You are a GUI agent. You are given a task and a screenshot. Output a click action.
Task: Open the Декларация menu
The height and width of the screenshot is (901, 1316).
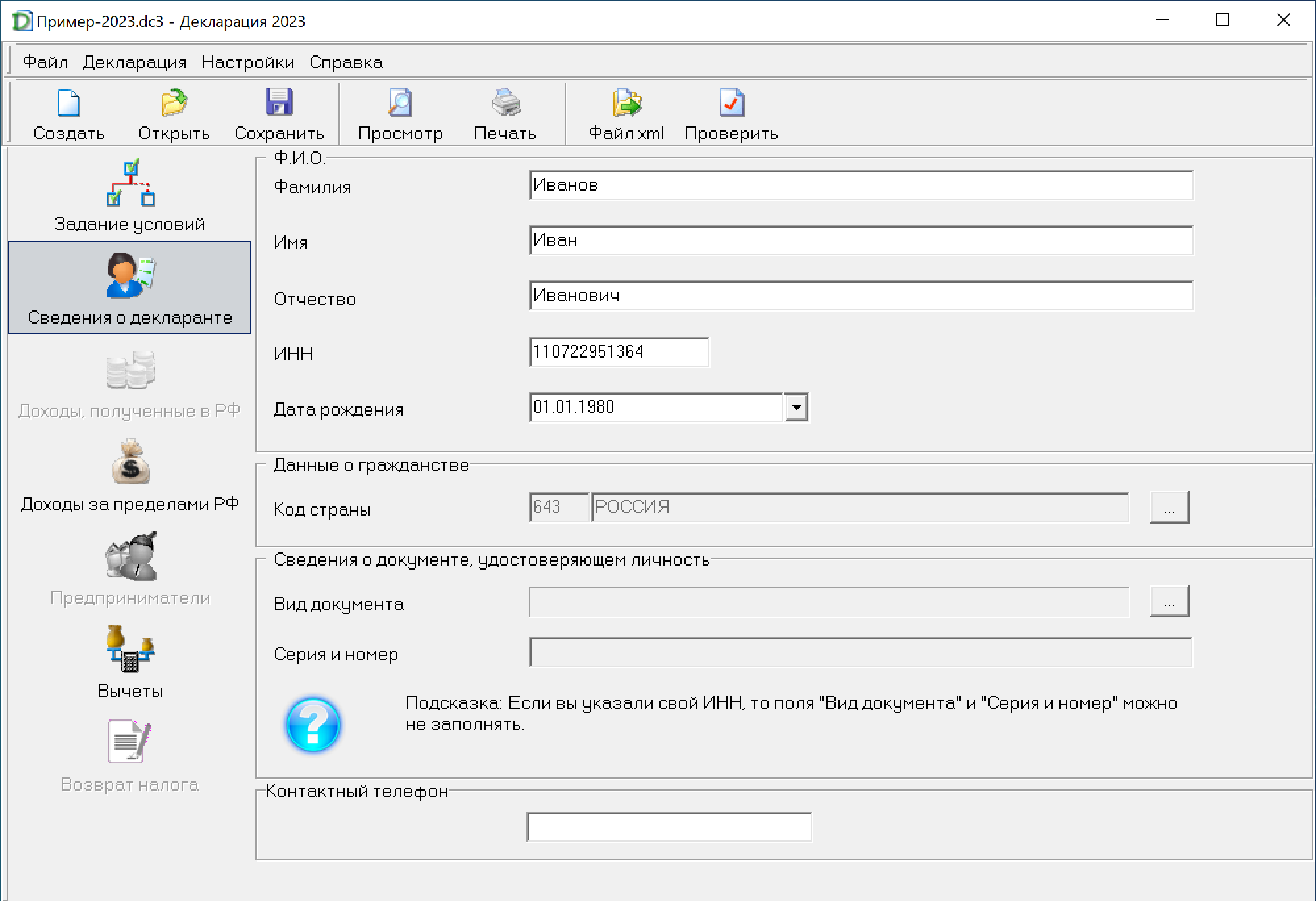pyautogui.click(x=134, y=62)
